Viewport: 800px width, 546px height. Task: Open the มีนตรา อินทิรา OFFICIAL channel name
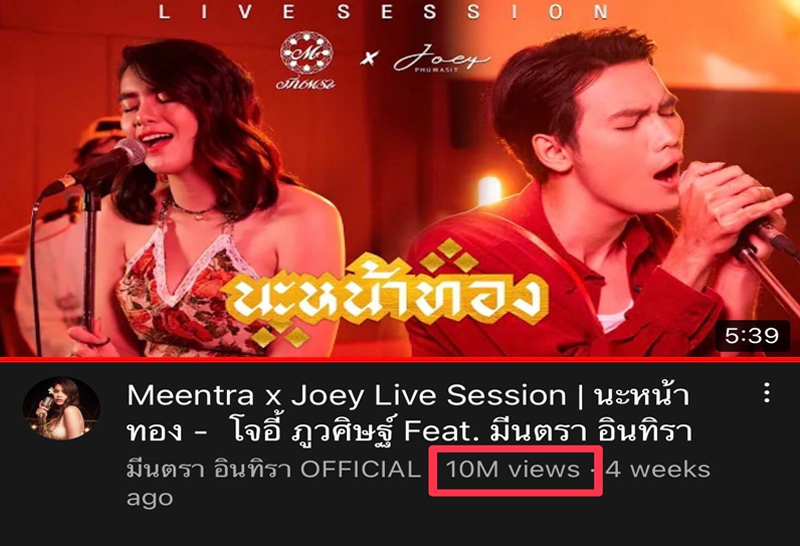pos(273,469)
